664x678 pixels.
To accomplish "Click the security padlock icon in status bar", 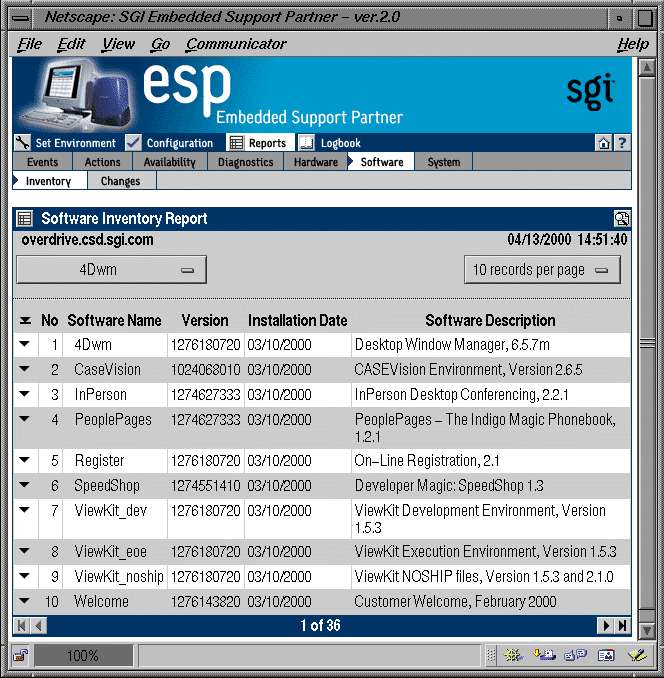I will coord(20,656).
